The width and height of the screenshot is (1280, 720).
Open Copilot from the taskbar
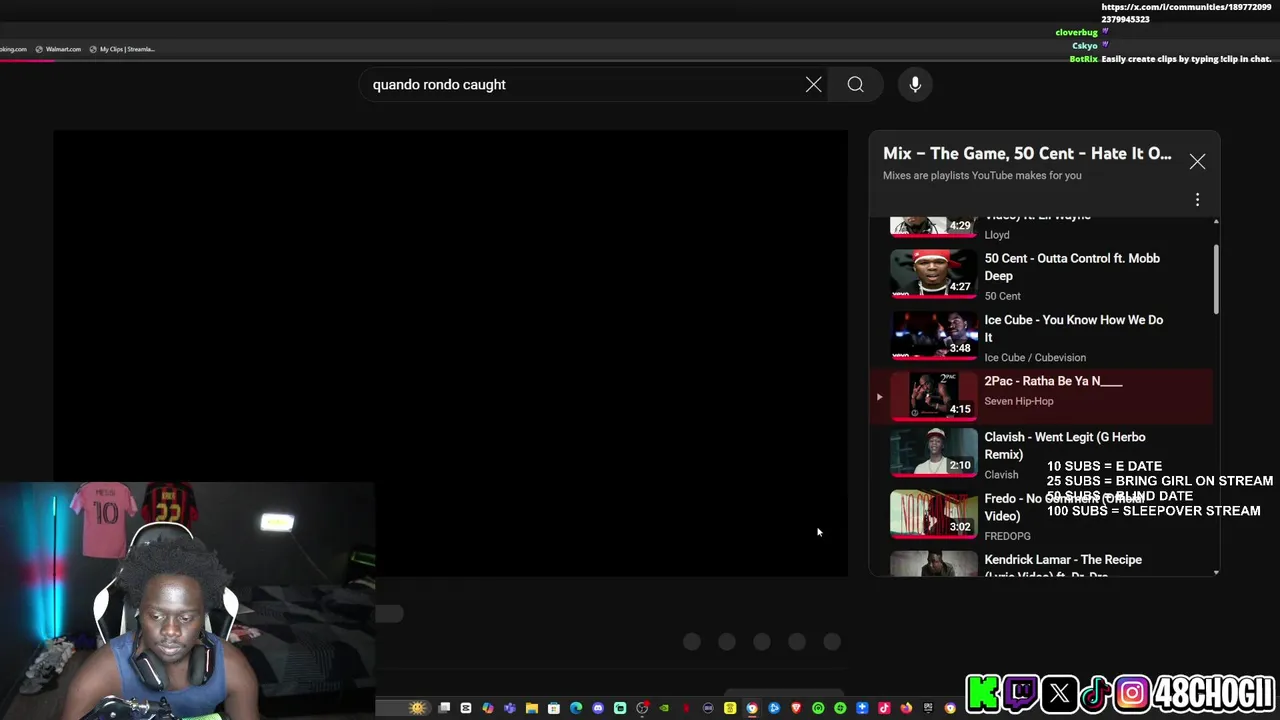pyautogui.click(x=488, y=708)
